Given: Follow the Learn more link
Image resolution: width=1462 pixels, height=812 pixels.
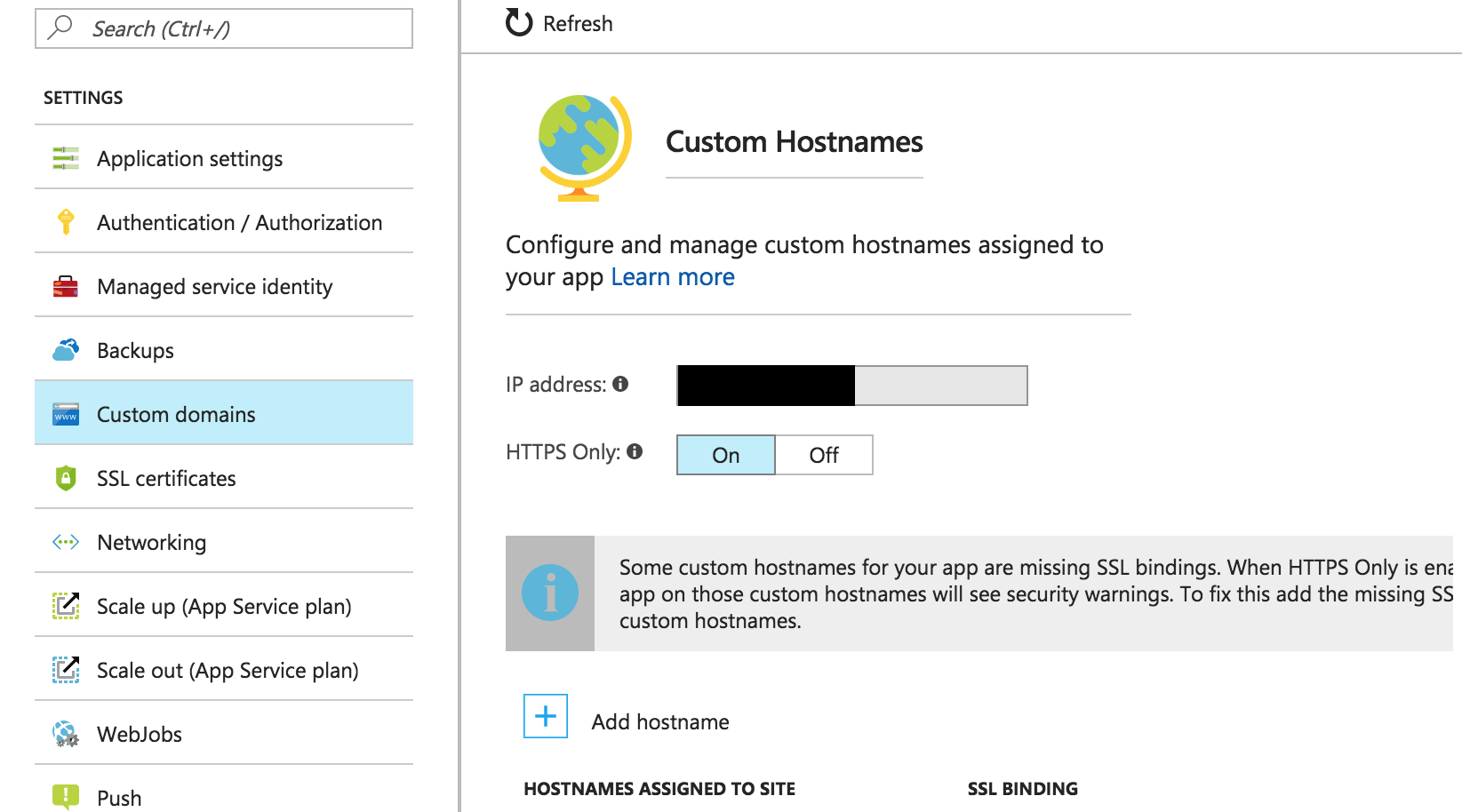Looking at the screenshot, I should pyautogui.click(x=673, y=277).
